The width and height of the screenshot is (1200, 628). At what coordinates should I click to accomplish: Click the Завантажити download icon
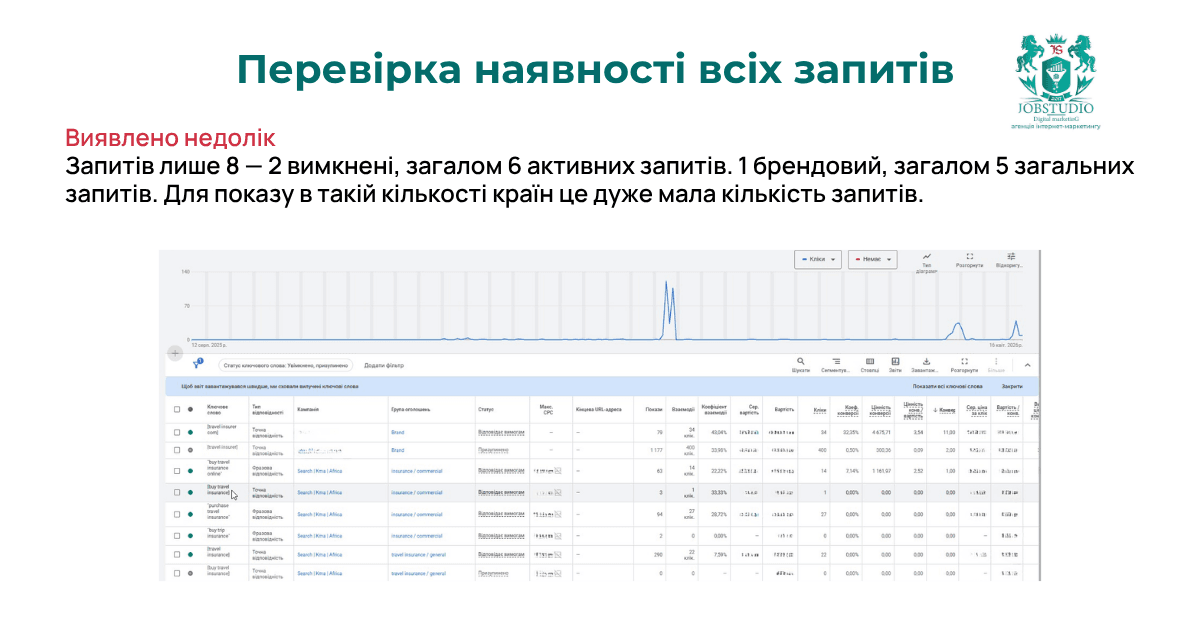(x=926, y=361)
